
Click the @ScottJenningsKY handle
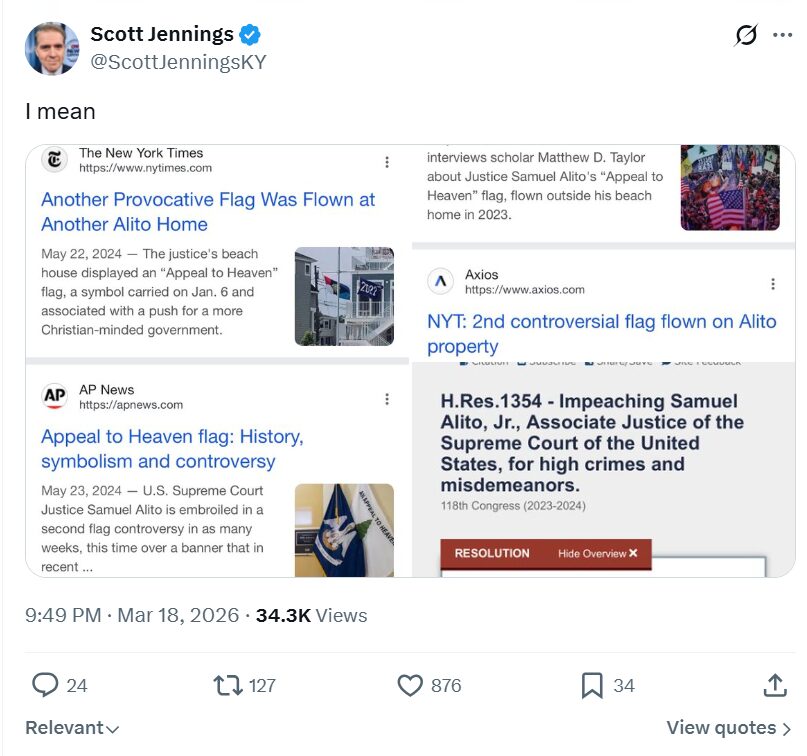pyautogui.click(x=179, y=61)
